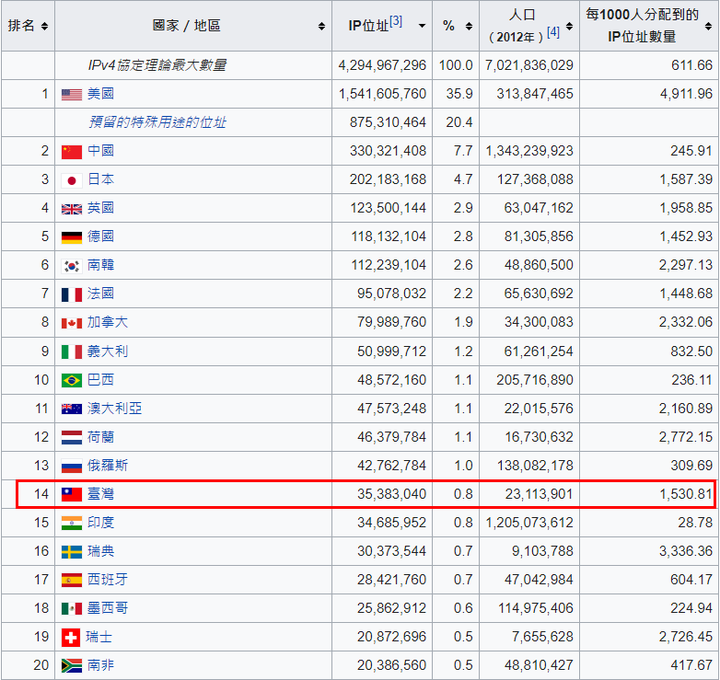Select India's per-1000 value 28.78
Image resolution: width=720 pixels, height=680 pixels.
pyautogui.click(x=695, y=523)
